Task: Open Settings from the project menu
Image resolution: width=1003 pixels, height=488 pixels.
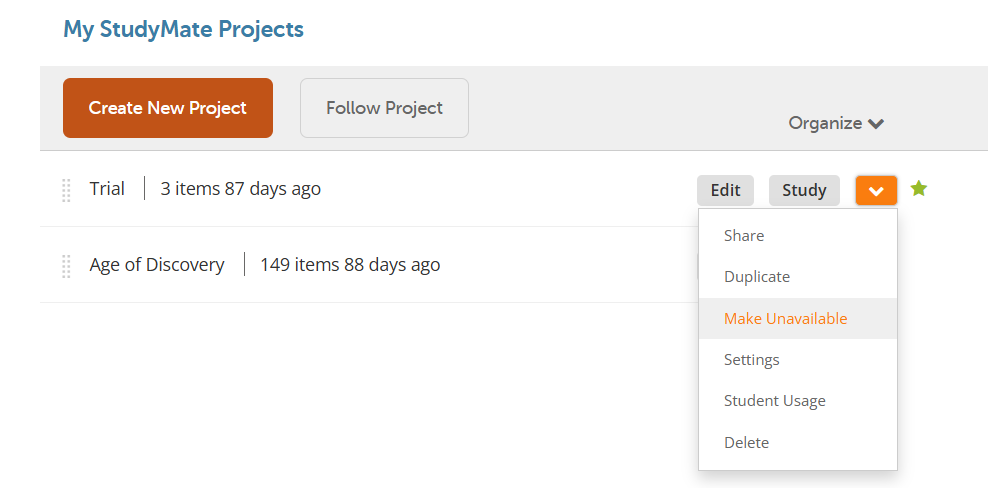Action: [752, 360]
